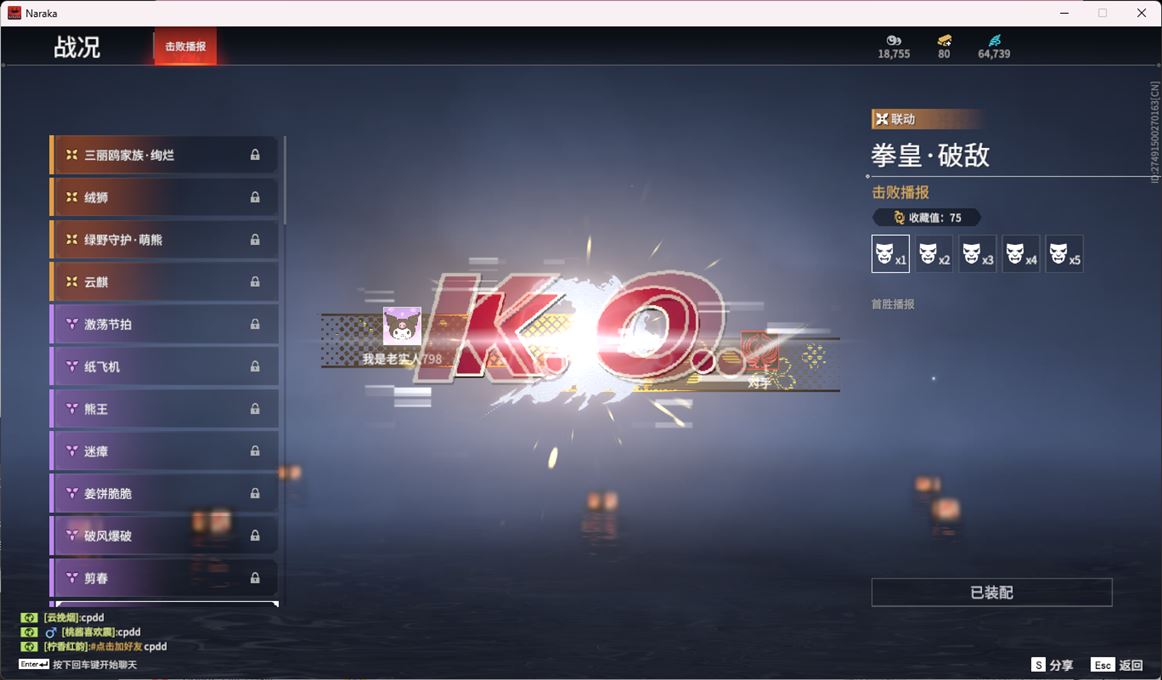This screenshot has width=1162, height=680.
Task: Click the 18,755 currency icon
Action: click(894, 41)
